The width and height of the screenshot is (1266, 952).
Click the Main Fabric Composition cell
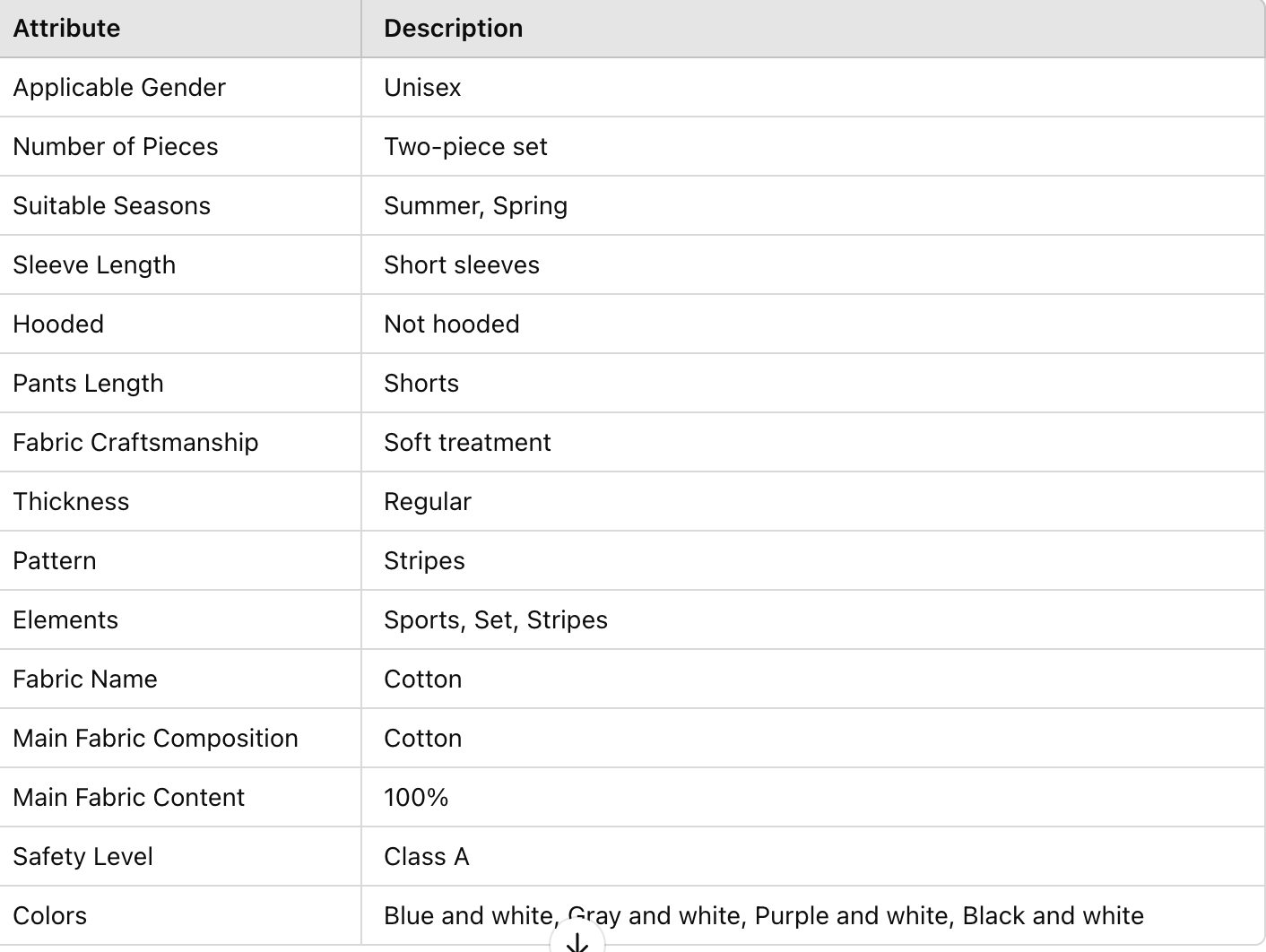point(155,739)
